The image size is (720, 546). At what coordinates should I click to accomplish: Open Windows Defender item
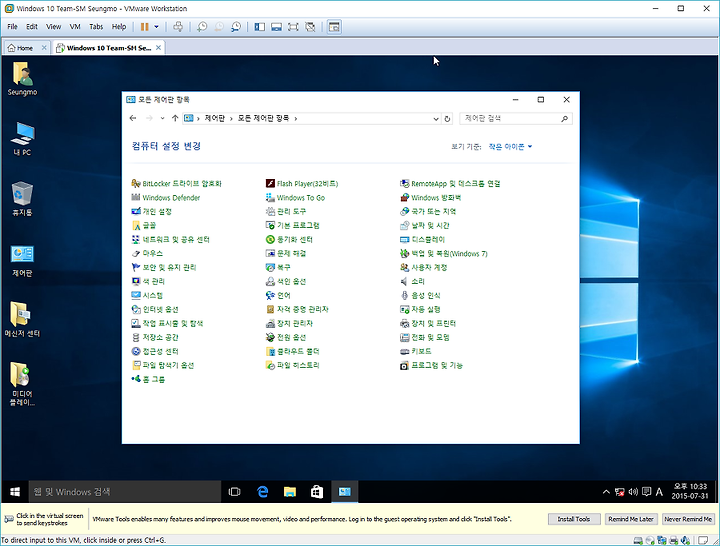[x=166, y=197]
